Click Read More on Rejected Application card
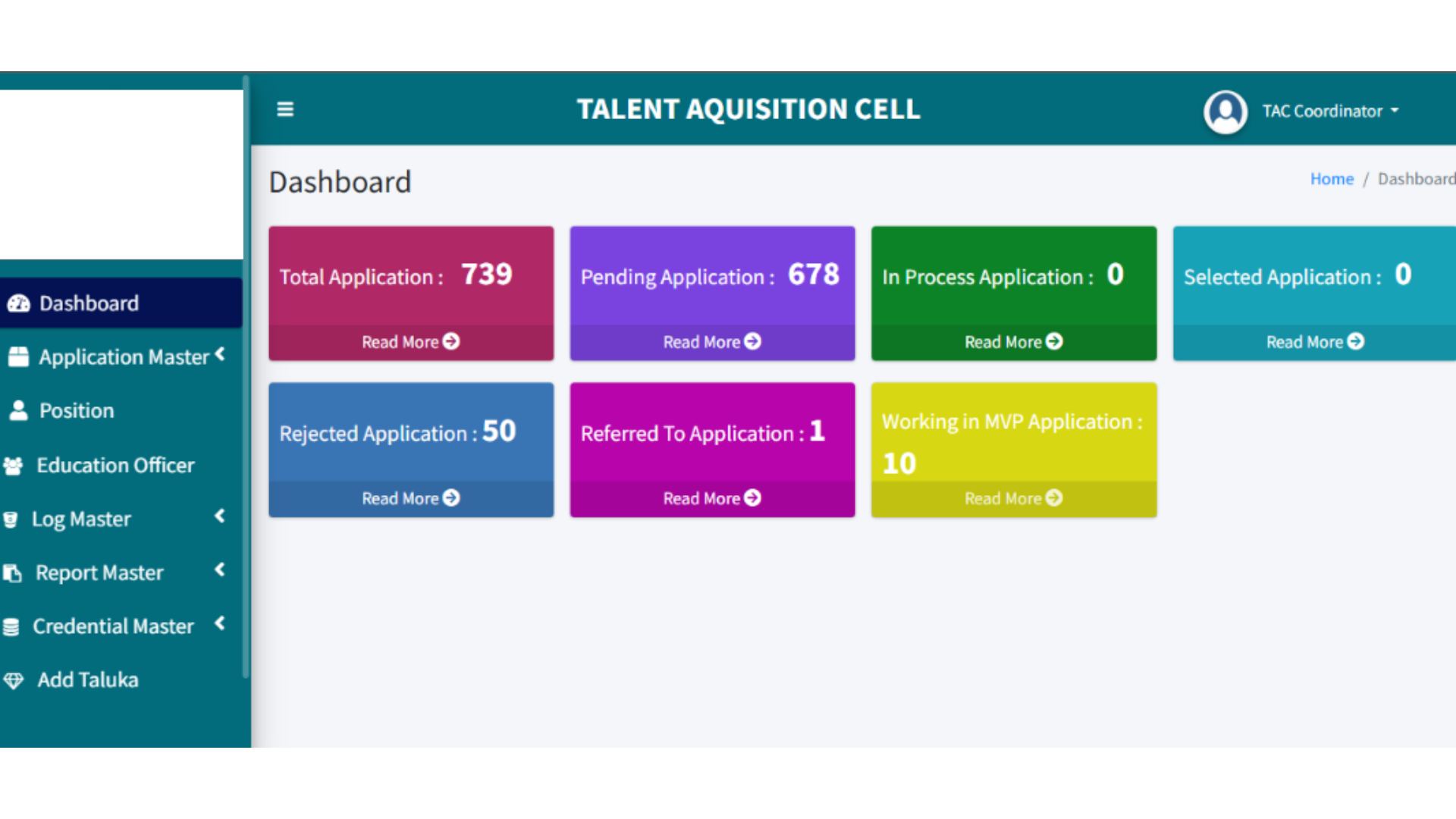Screen dimensions: 1456x819 point(410,498)
